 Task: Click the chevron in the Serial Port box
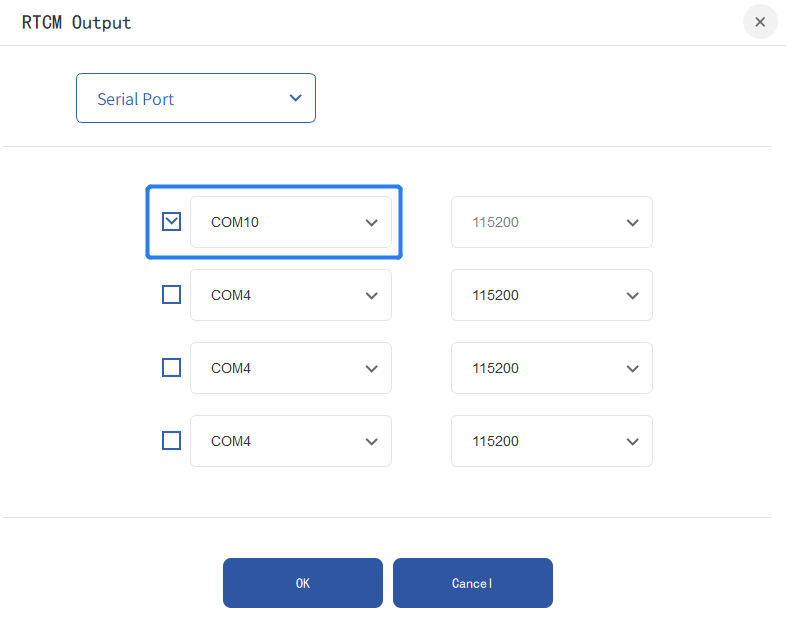(295, 98)
